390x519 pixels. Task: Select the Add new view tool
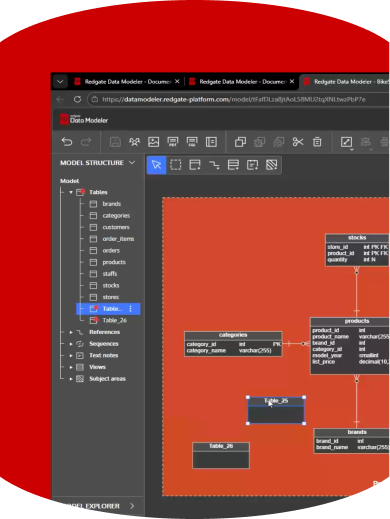point(233,165)
